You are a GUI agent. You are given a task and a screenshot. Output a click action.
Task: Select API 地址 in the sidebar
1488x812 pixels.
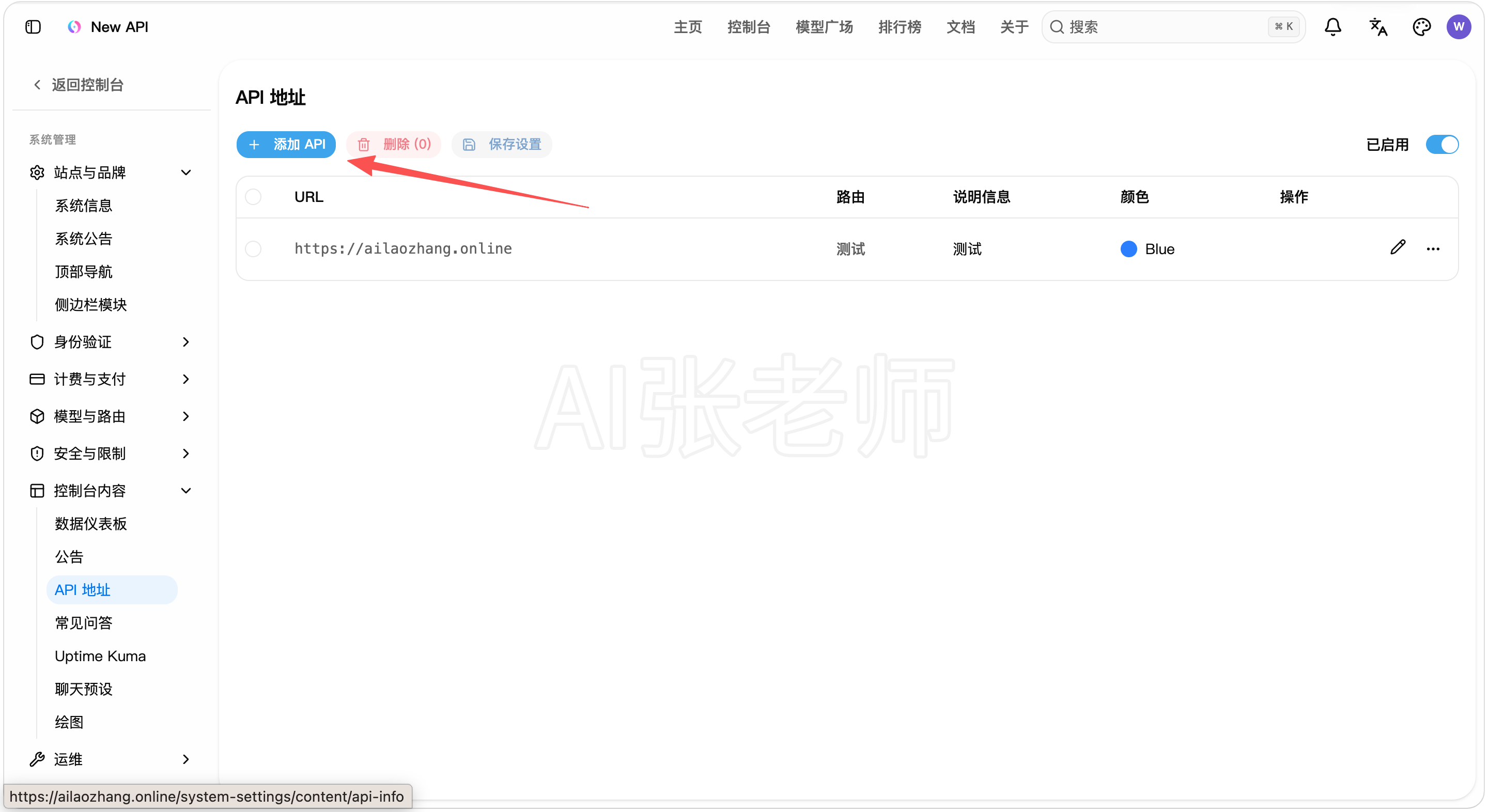pos(112,590)
